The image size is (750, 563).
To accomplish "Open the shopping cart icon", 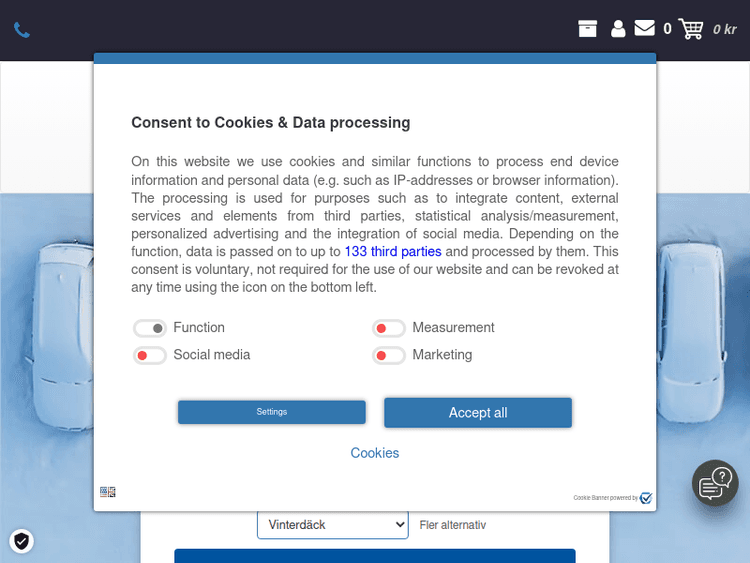I will click(x=691, y=29).
